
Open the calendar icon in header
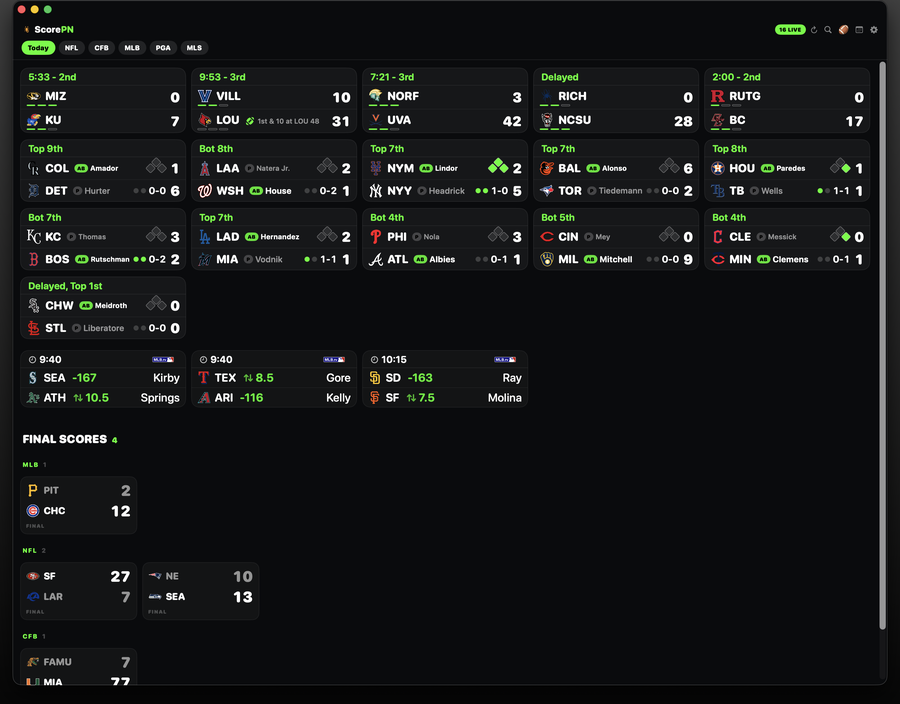pyautogui.click(x=859, y=30)
